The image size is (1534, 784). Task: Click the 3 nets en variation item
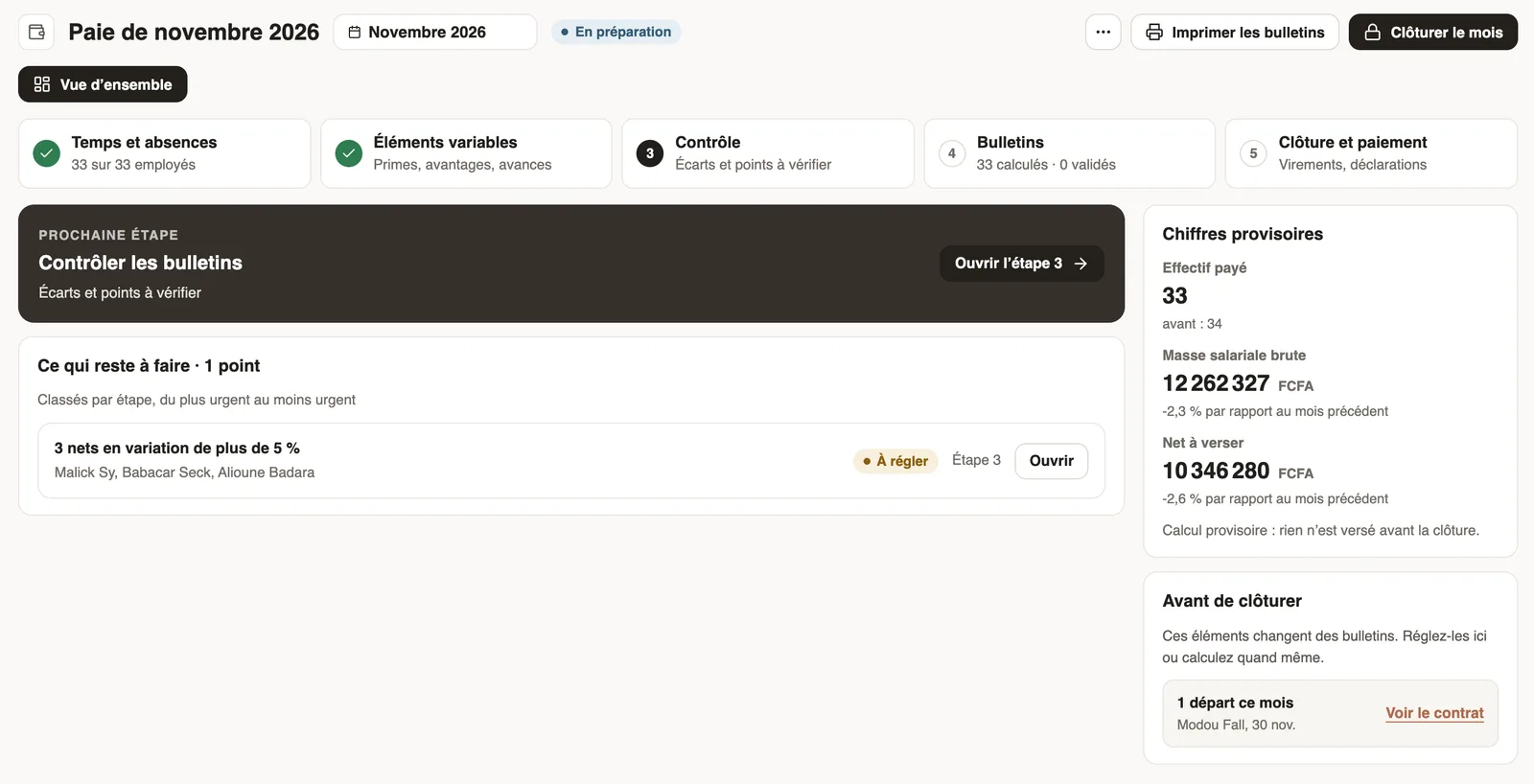(x=571, y=460)
